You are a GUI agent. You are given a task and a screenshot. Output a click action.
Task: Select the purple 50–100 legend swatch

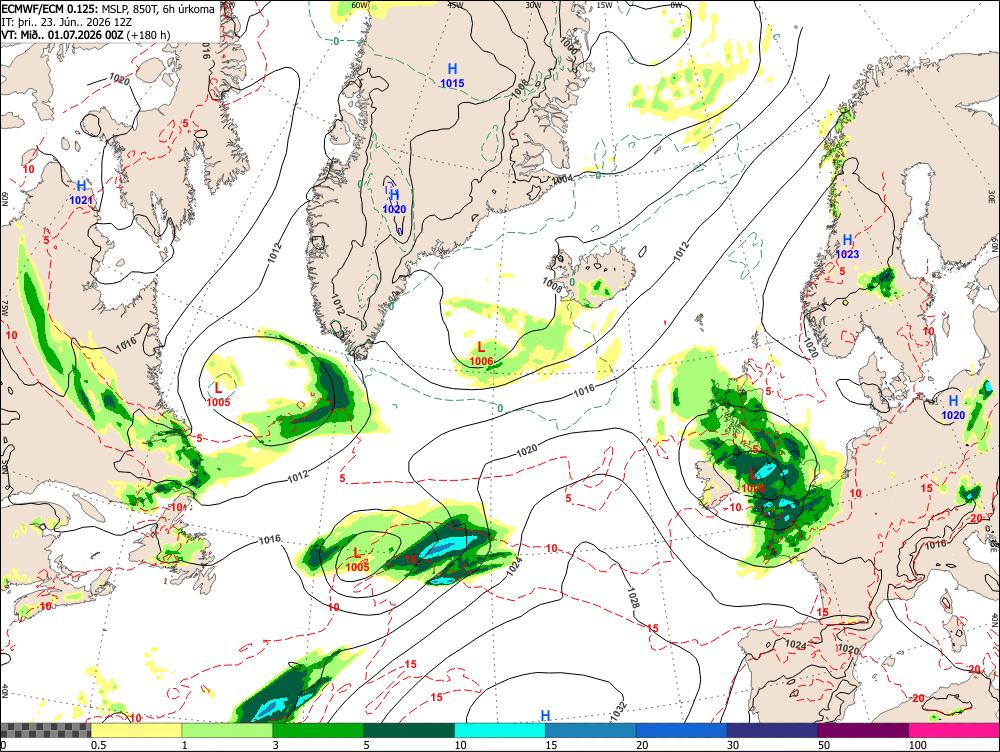[864, 730]
